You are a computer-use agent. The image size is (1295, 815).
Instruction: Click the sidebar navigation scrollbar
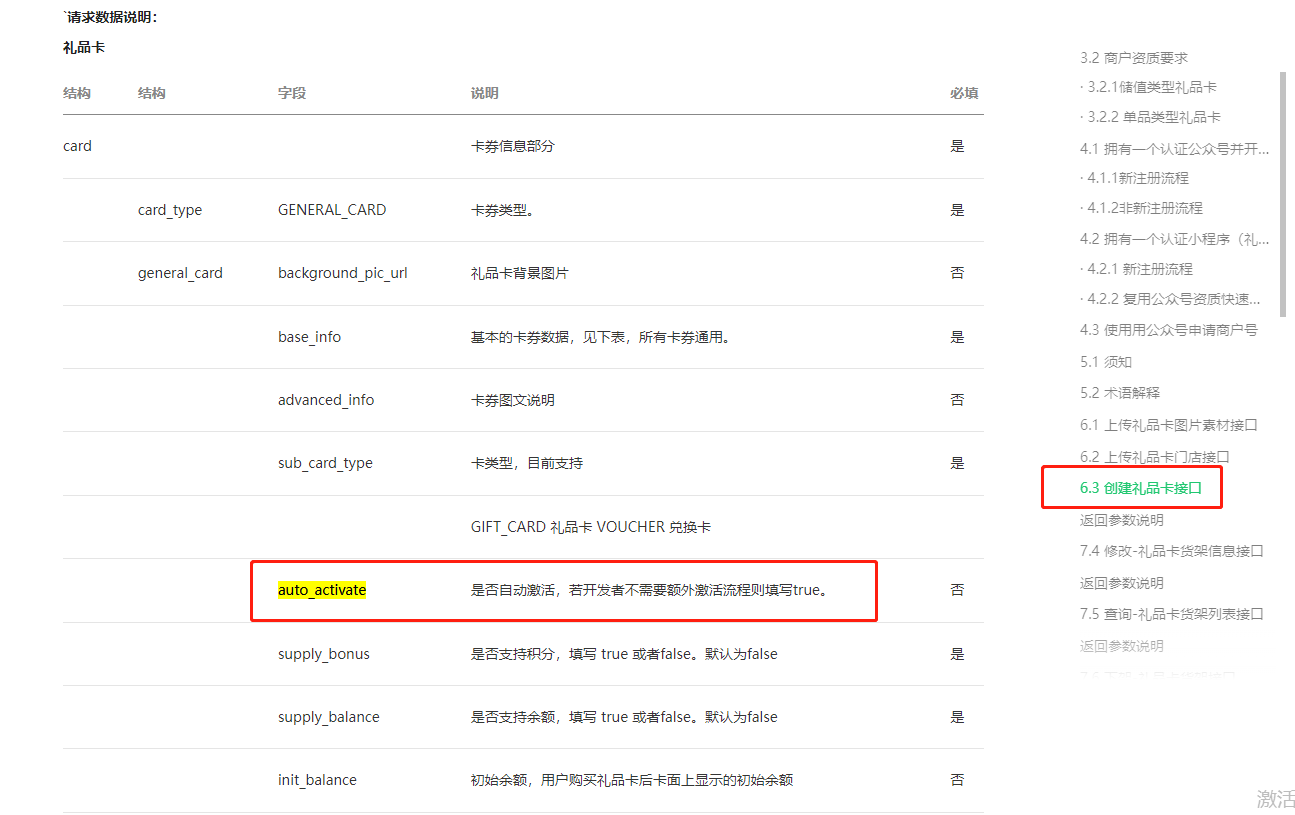click(x=1283, y=194)
